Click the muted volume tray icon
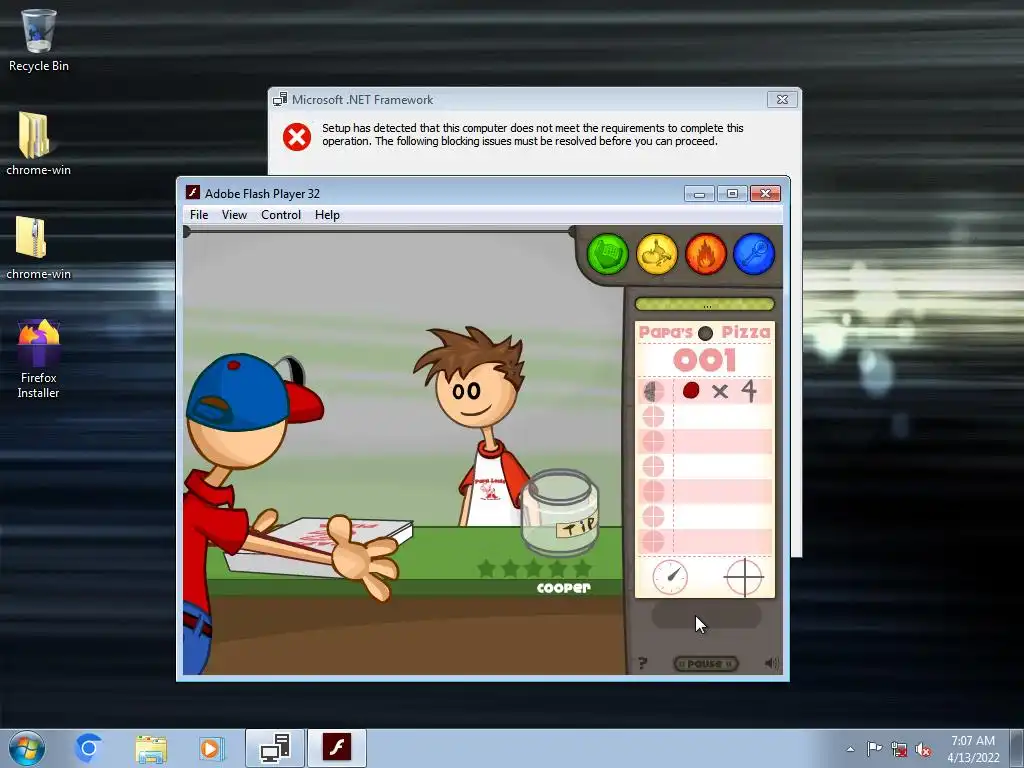The height and width of the screenshot is (768, 1024). [x=923, y=749]
